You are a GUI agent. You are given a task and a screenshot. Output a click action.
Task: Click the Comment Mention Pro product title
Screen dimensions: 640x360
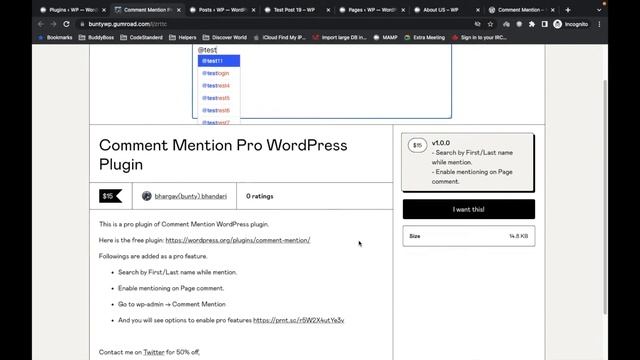223,155
